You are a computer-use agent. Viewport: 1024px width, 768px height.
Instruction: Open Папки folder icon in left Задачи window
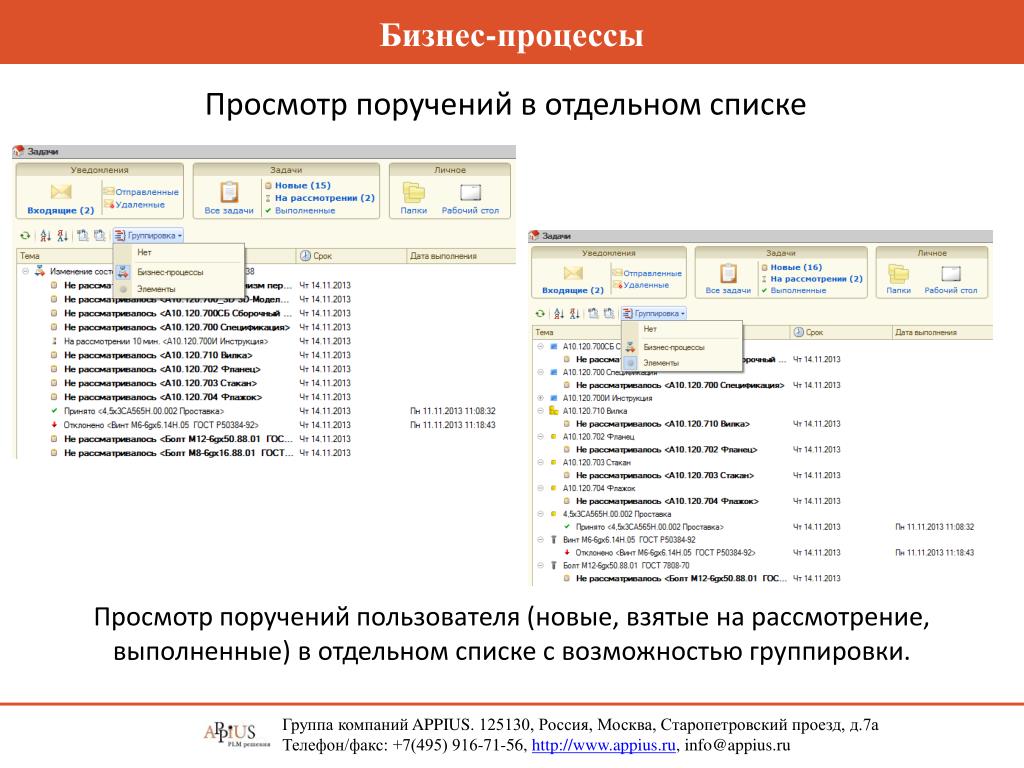pyautogui.click(x=413, y=192)
